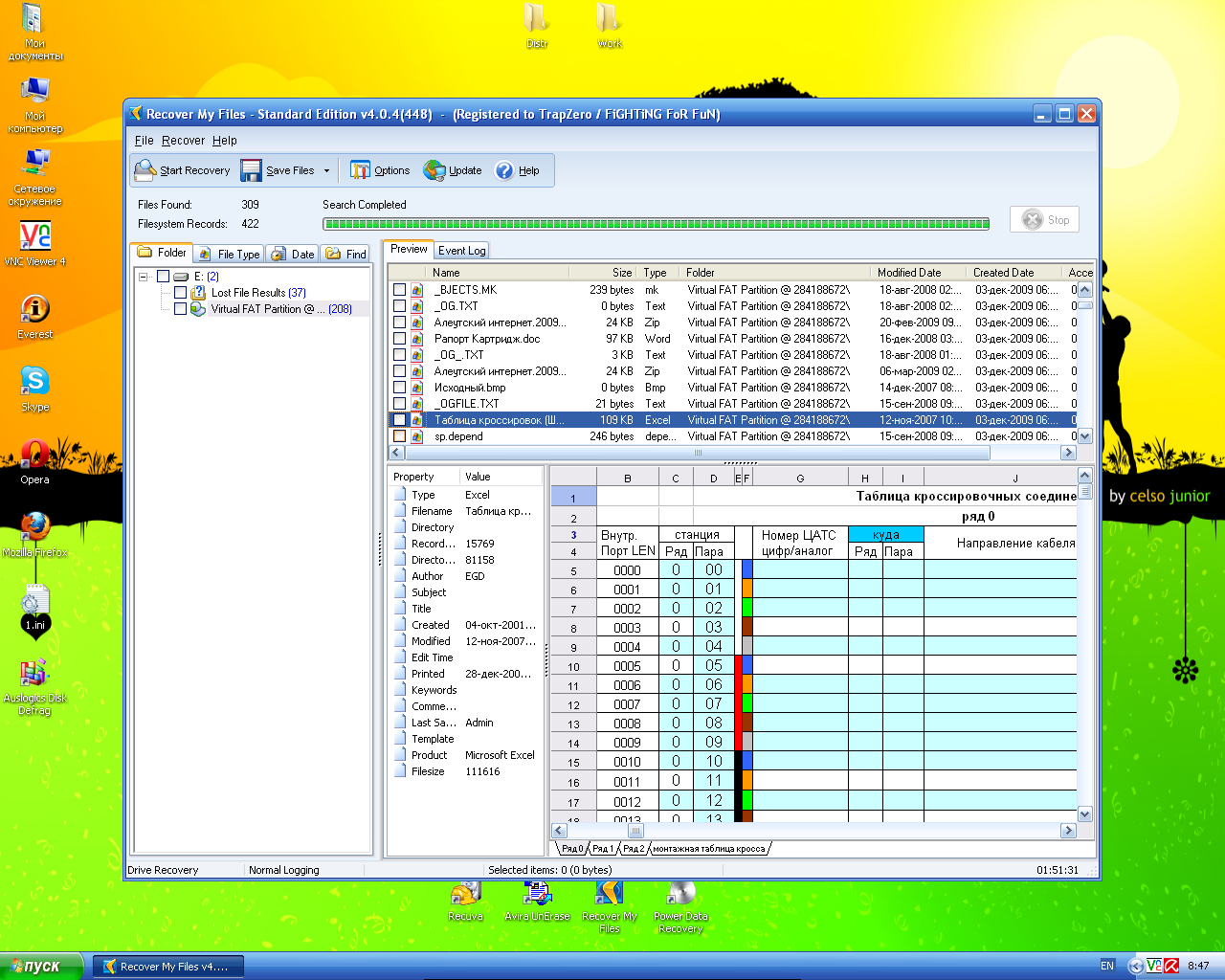The image size is (1225, 980).
Task: Collapse the E: drive tree node
Action: tap(144, 277)
